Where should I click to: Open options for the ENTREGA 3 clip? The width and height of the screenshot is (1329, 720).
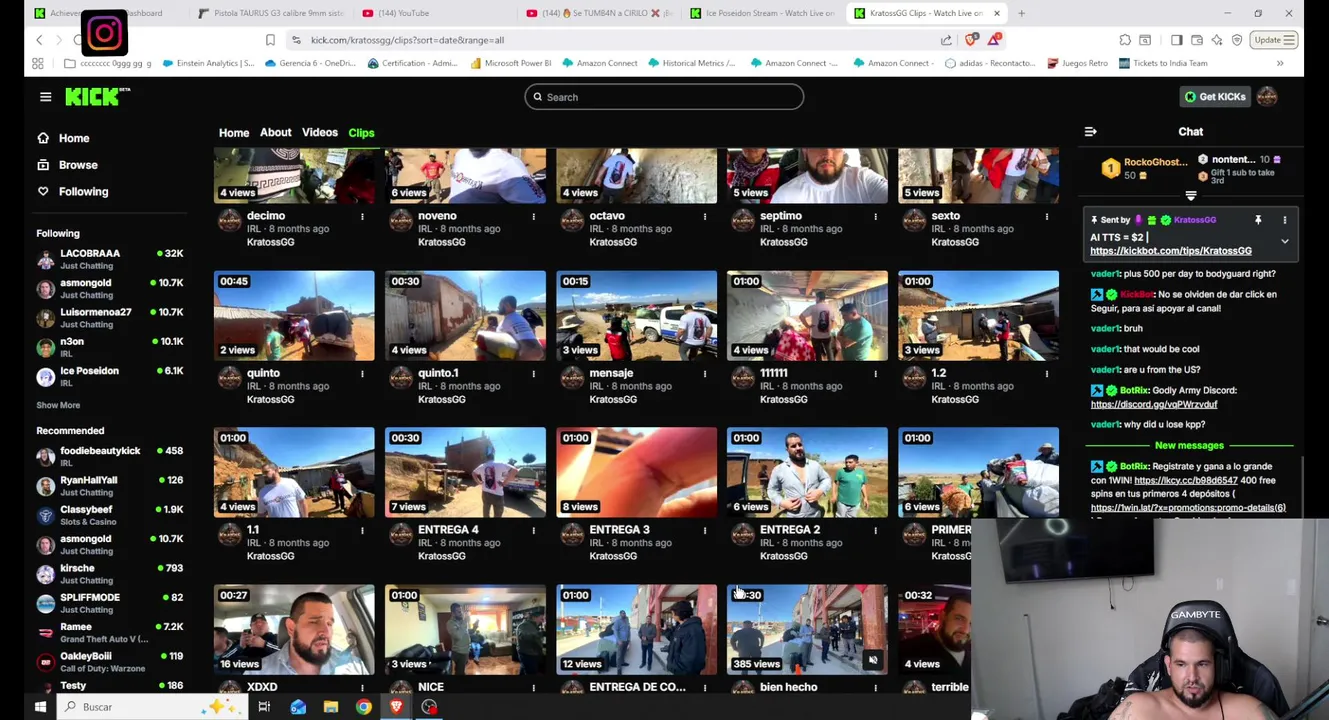tap(704, 530)
